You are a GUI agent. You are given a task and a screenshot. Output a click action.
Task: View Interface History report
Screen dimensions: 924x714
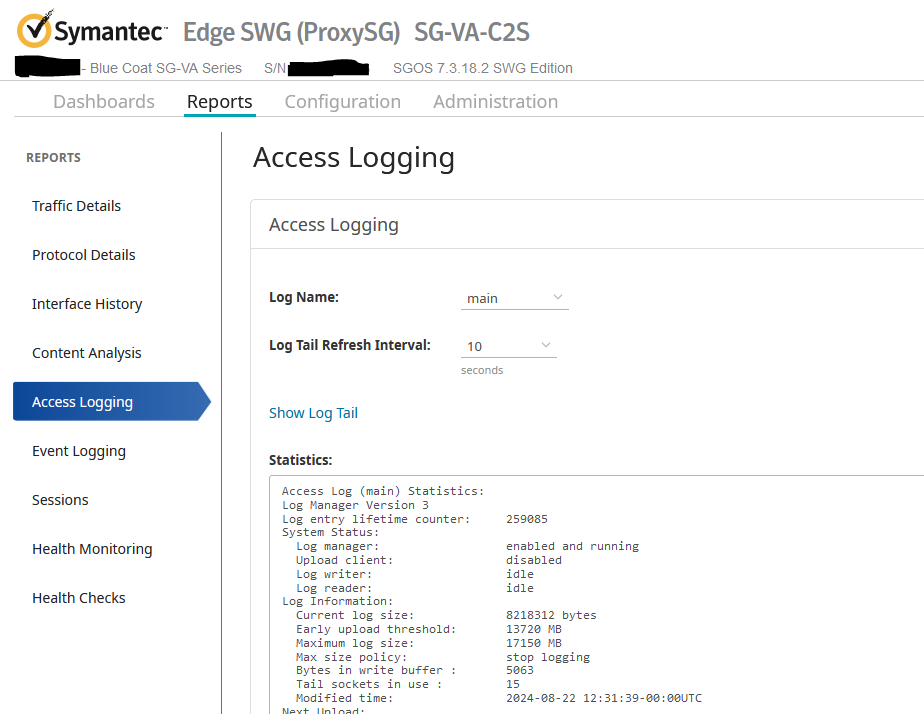[87, 304]
